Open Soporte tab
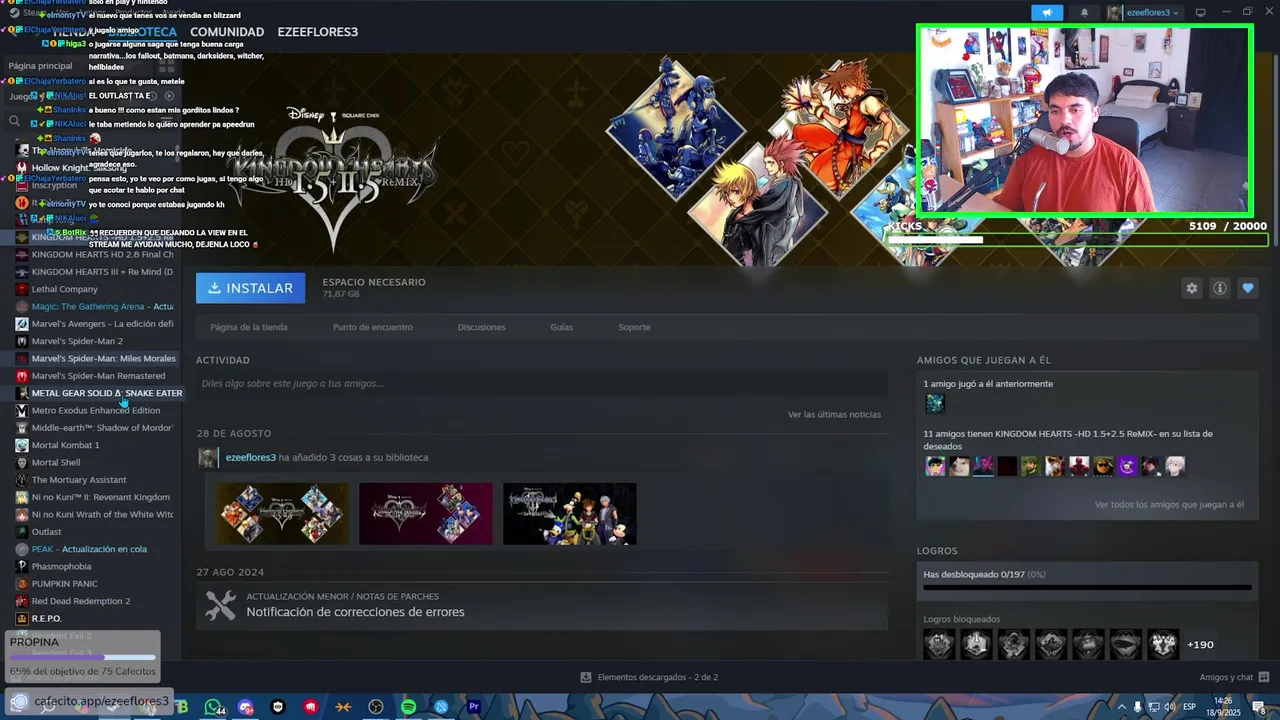The image size is (1280, 720). 634,327
